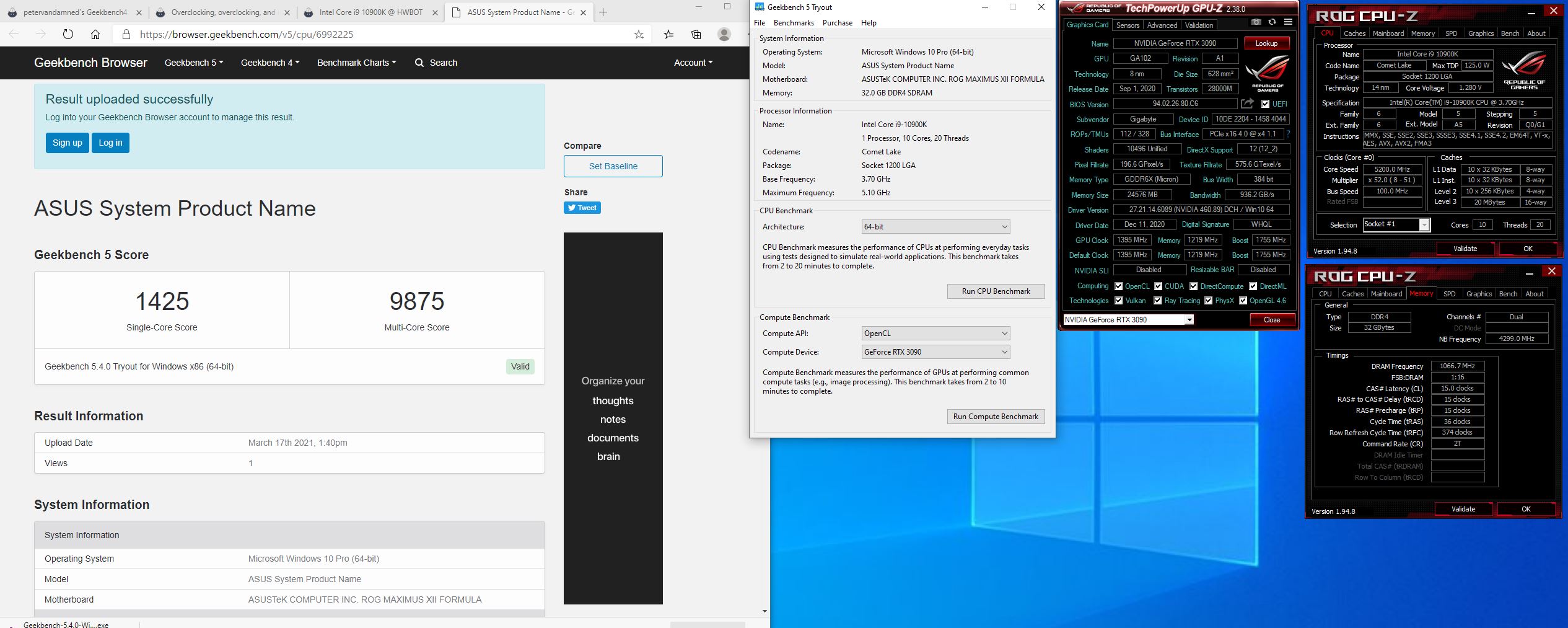The height and width of the screenshot is (628, 1568).
Task: Go back to the previous page
Action: pyautogui.click(x=14, y=35)
